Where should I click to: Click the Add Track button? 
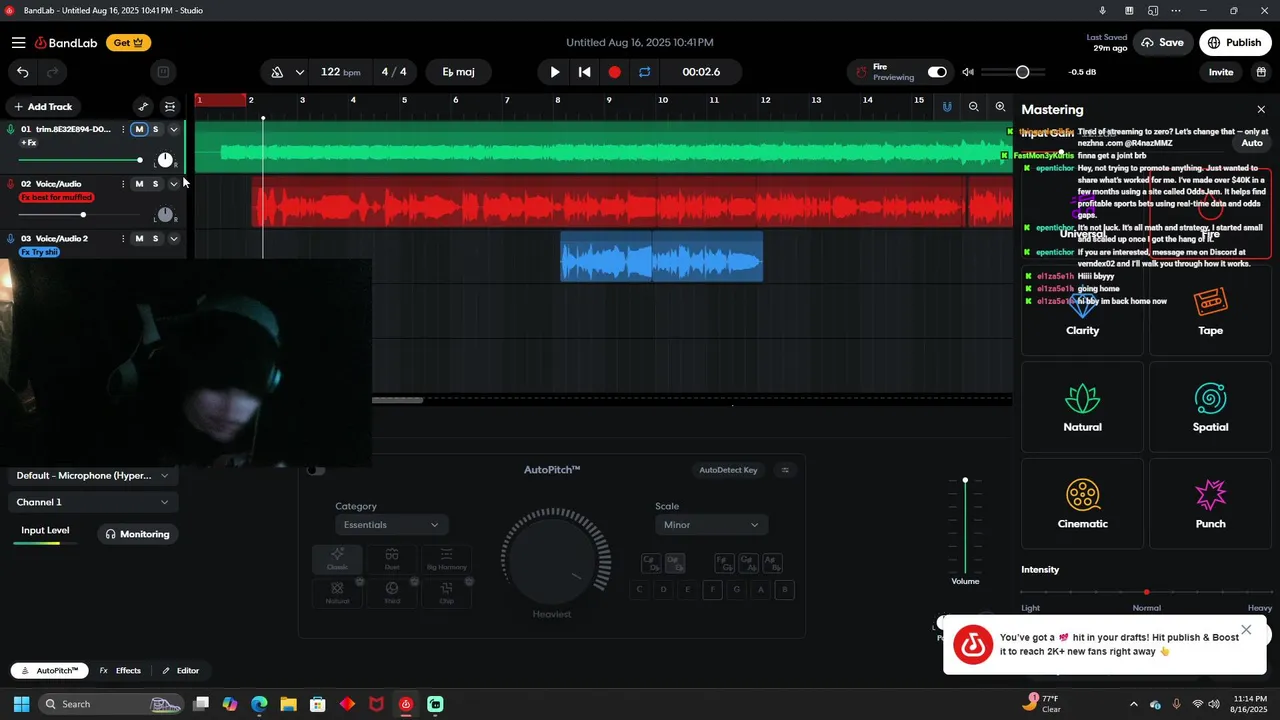point(43,107)
